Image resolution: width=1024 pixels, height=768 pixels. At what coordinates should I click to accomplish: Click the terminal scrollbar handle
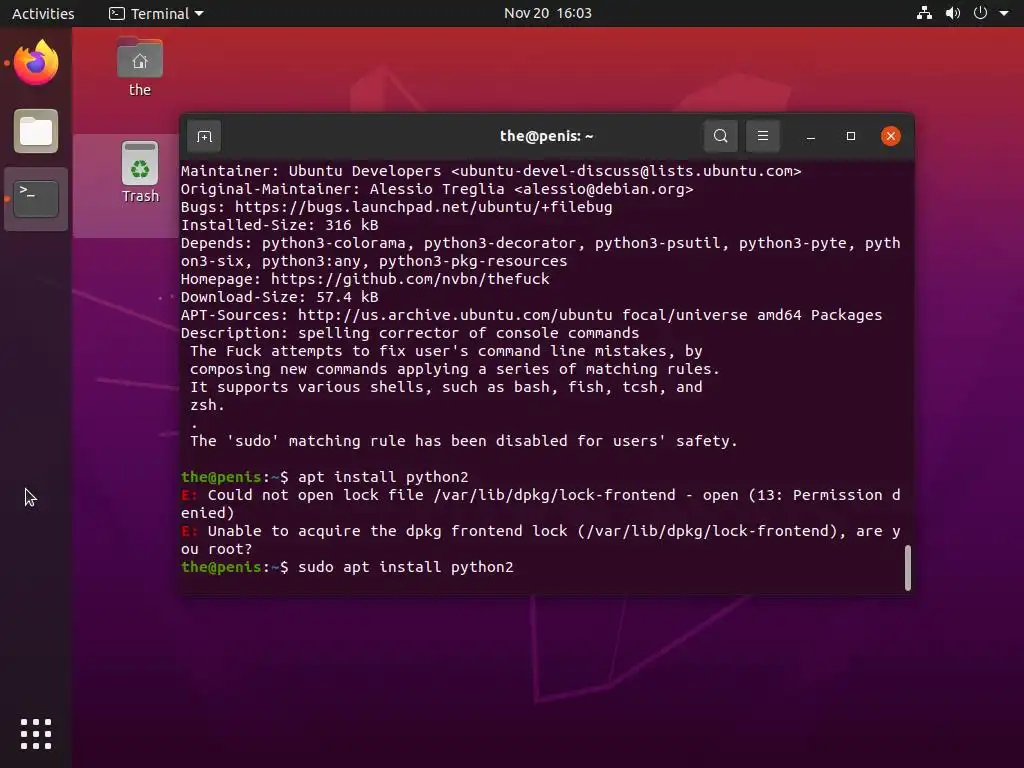click(907, 568)
